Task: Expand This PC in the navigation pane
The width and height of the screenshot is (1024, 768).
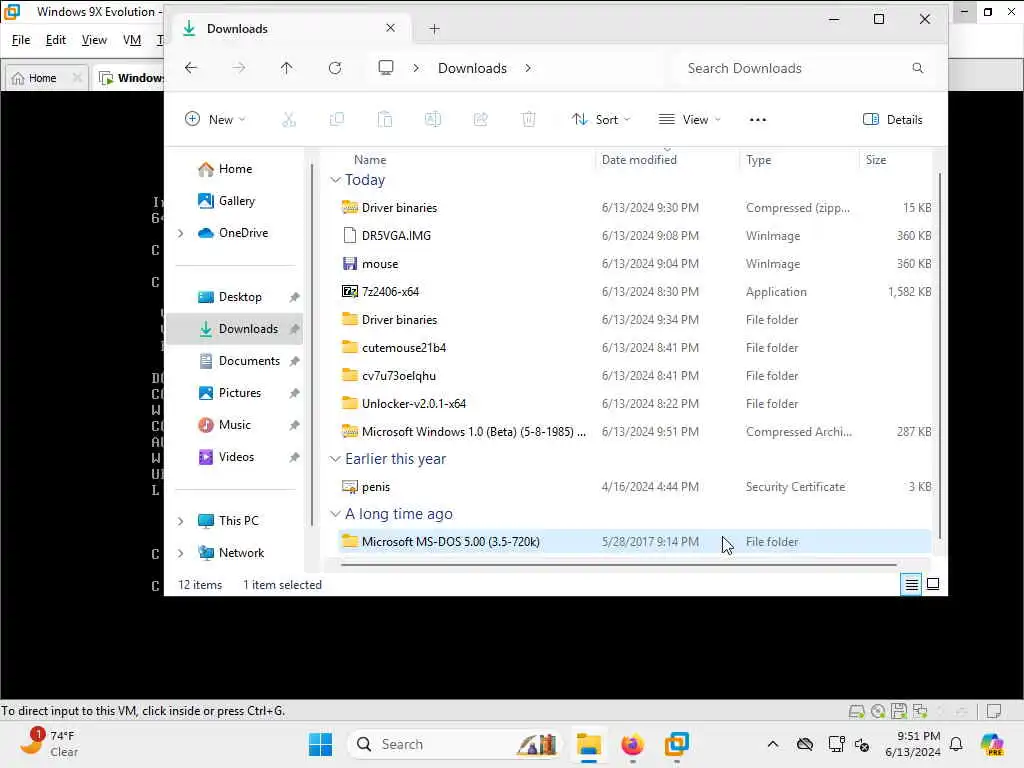Action: [x=181, y=521]
